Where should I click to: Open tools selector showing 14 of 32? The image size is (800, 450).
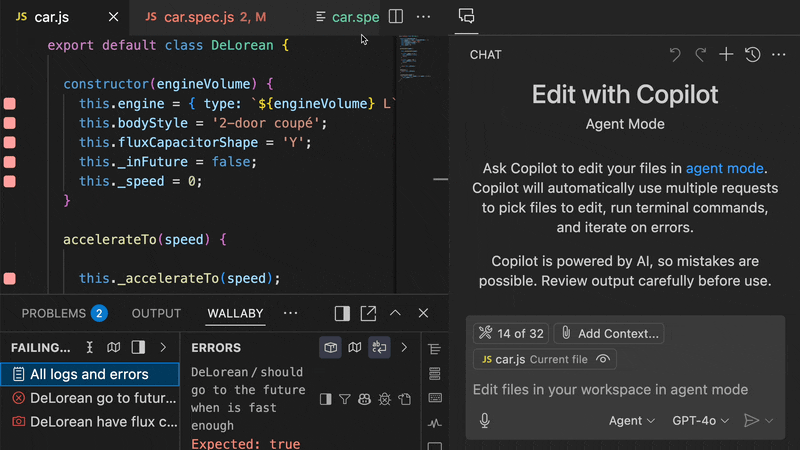pos(511,334)
